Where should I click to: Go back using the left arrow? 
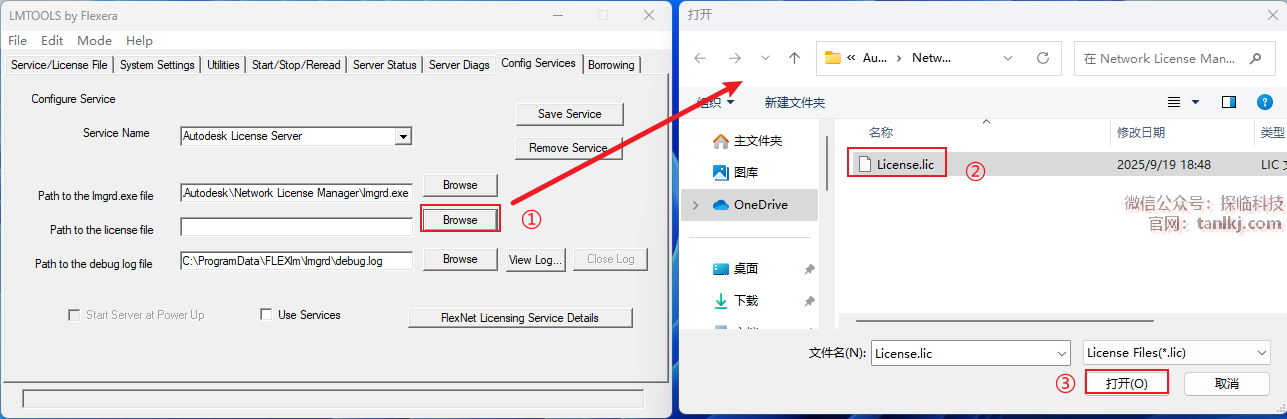click(x=700, y=58)
